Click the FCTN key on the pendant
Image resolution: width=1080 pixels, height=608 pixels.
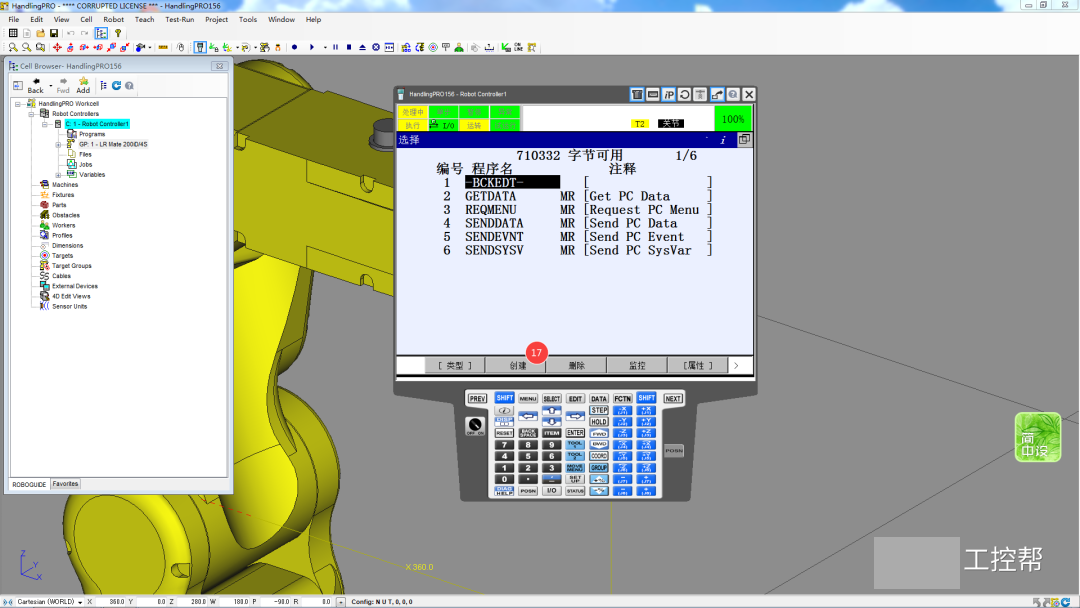pos(623,399)
